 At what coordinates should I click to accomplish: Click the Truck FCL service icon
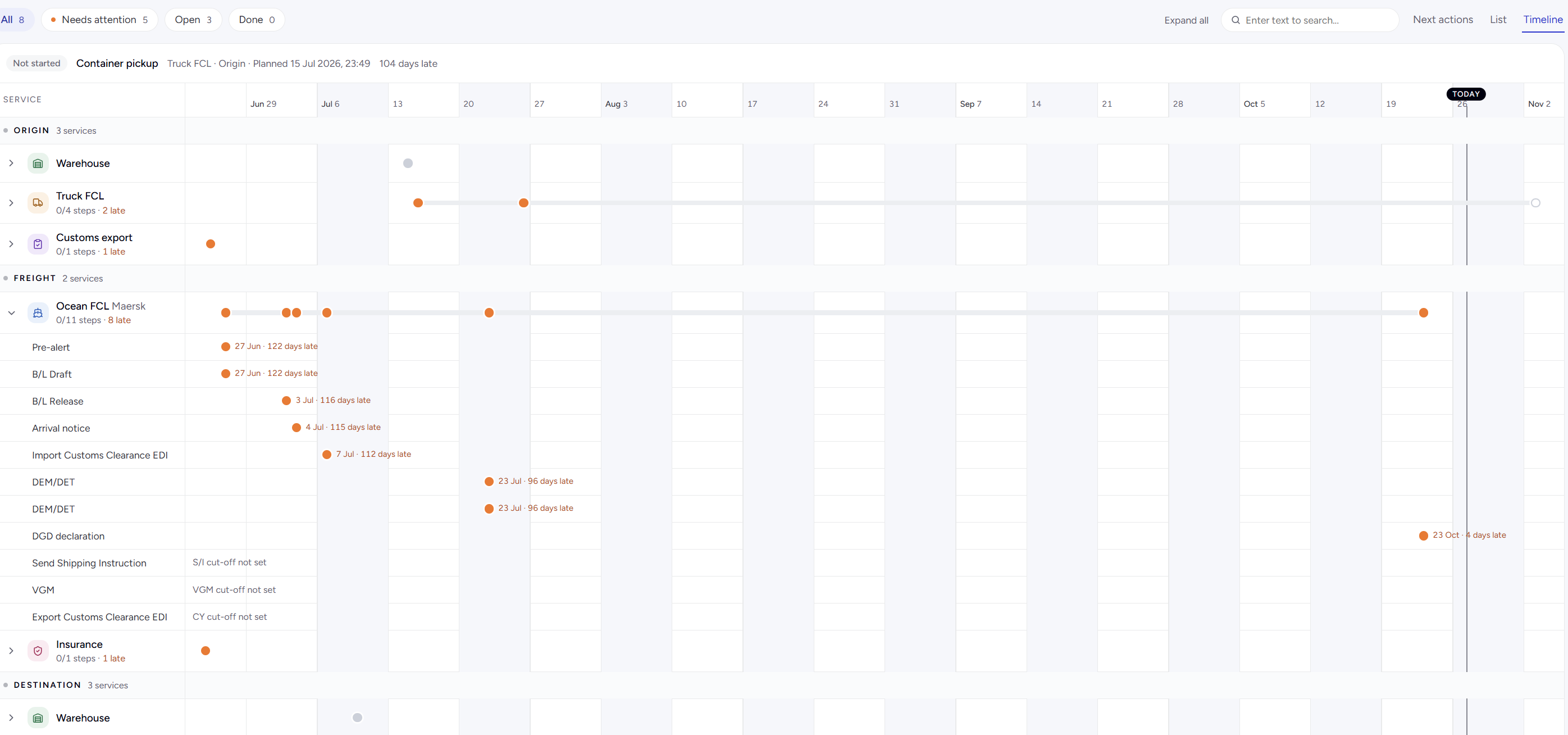point(38,203)
